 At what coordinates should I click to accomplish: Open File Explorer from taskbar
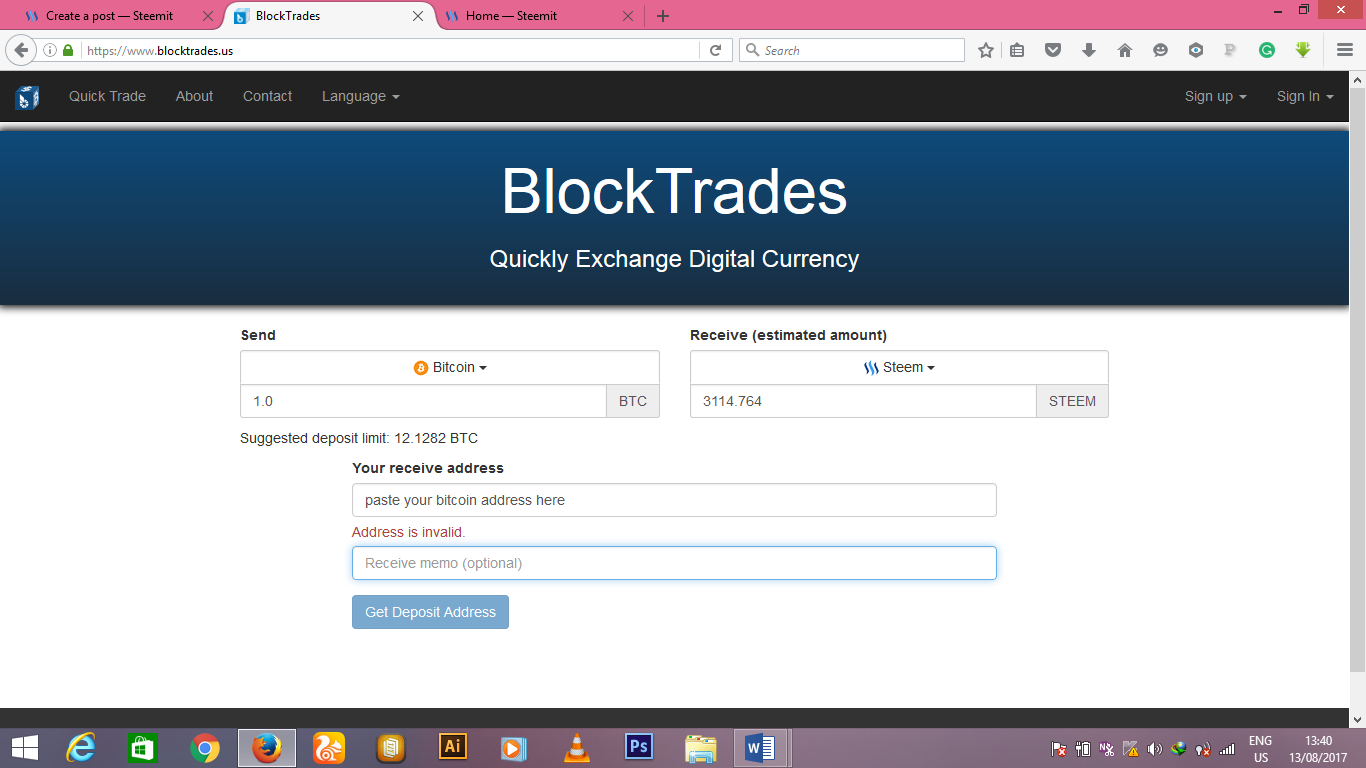(x=701, y=748)
